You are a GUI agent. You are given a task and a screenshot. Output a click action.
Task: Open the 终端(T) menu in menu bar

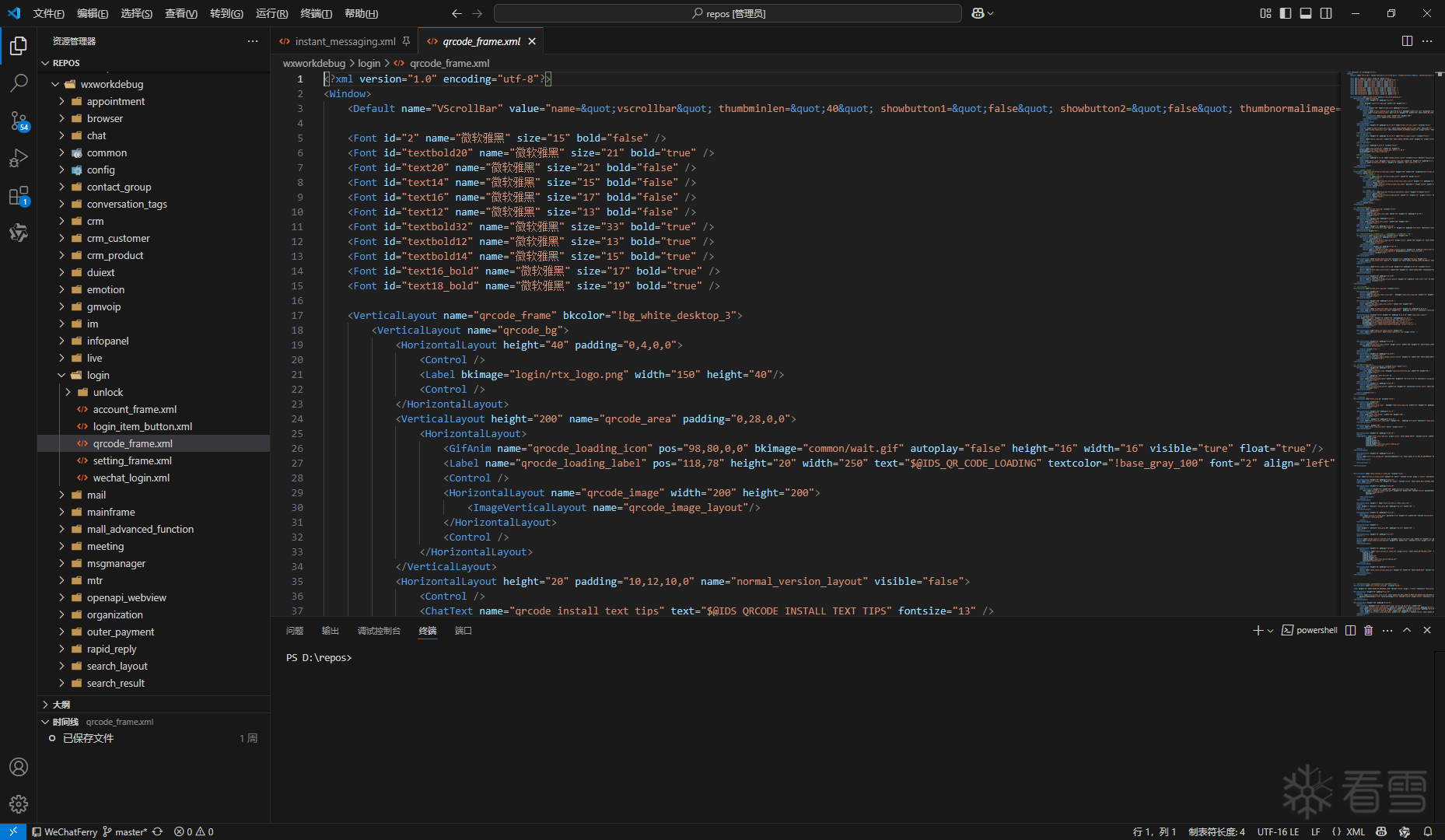(316, 13)
